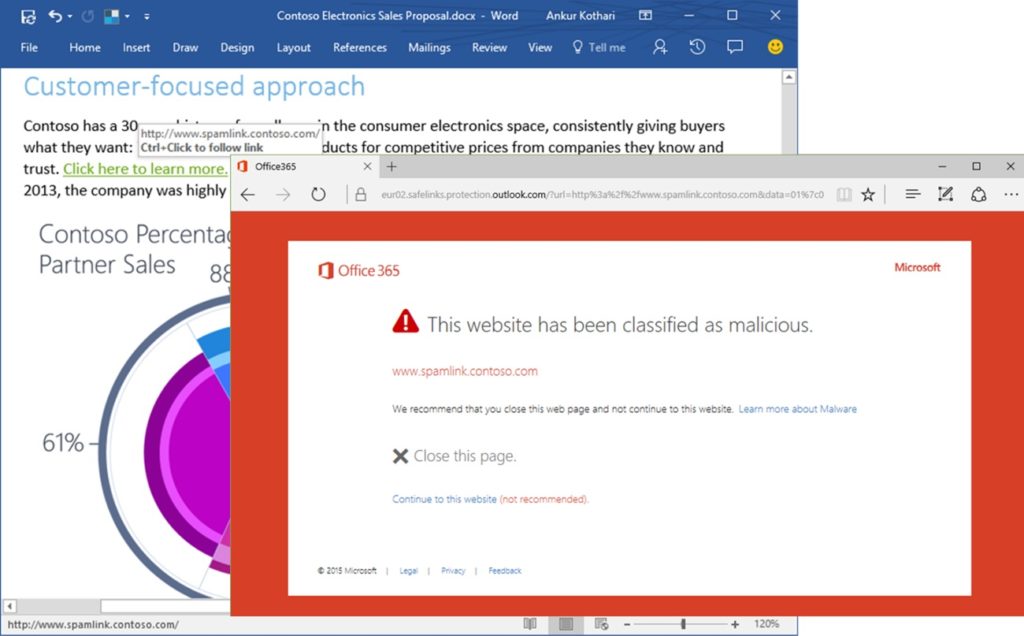Refresh the browser page
This screenshot has width=1024, height=636.
pos(318,194)
